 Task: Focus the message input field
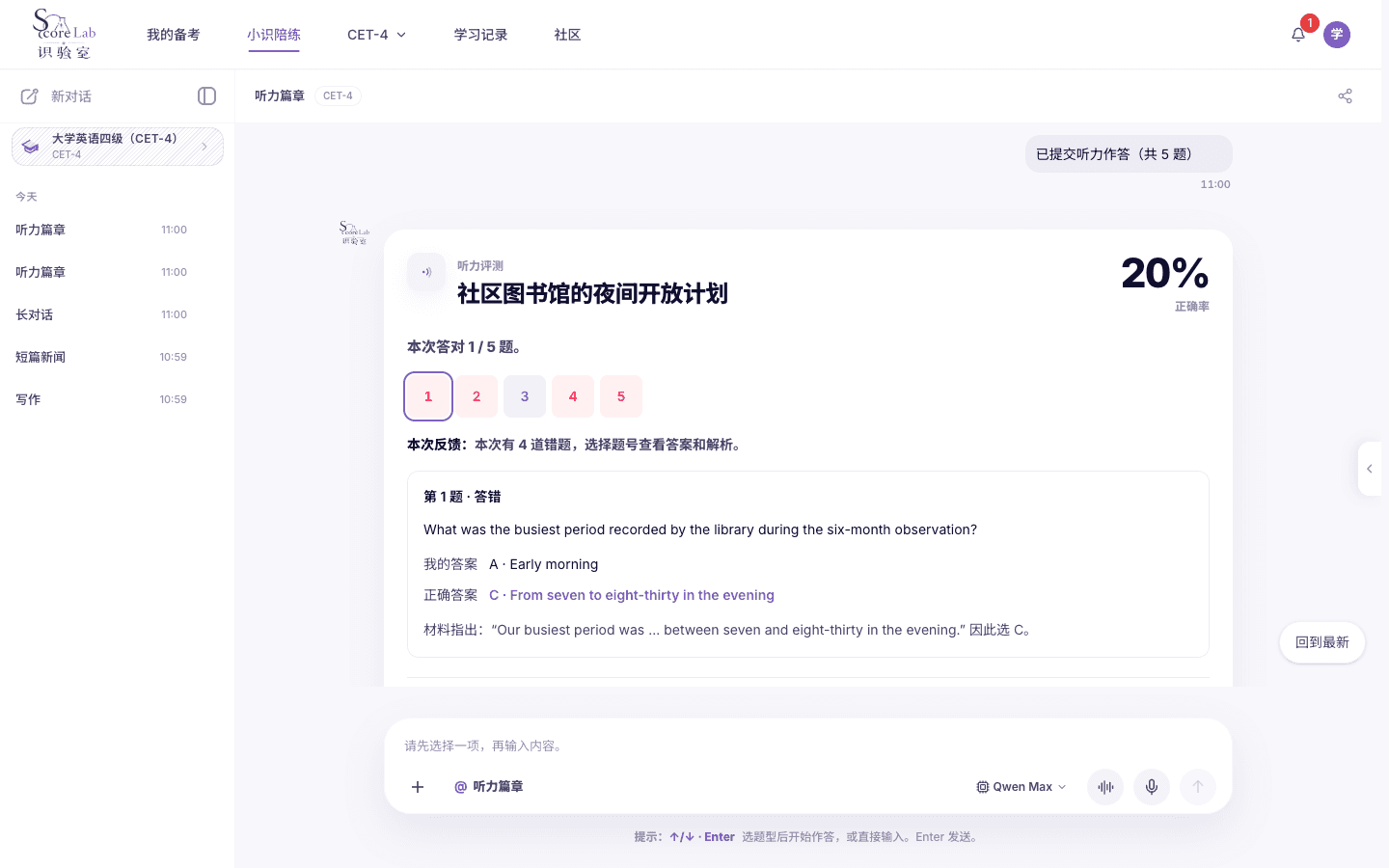(x=808, y=746)
